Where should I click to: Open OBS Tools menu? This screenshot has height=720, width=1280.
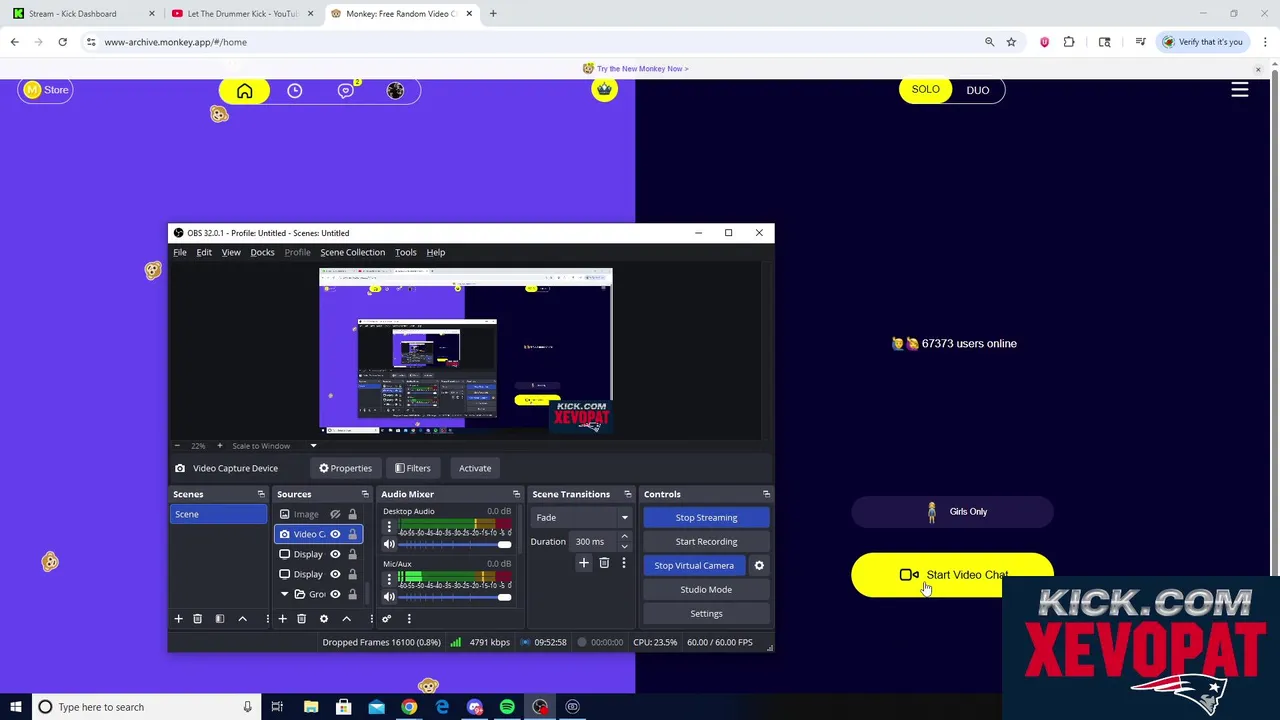(x=405, y=252)
